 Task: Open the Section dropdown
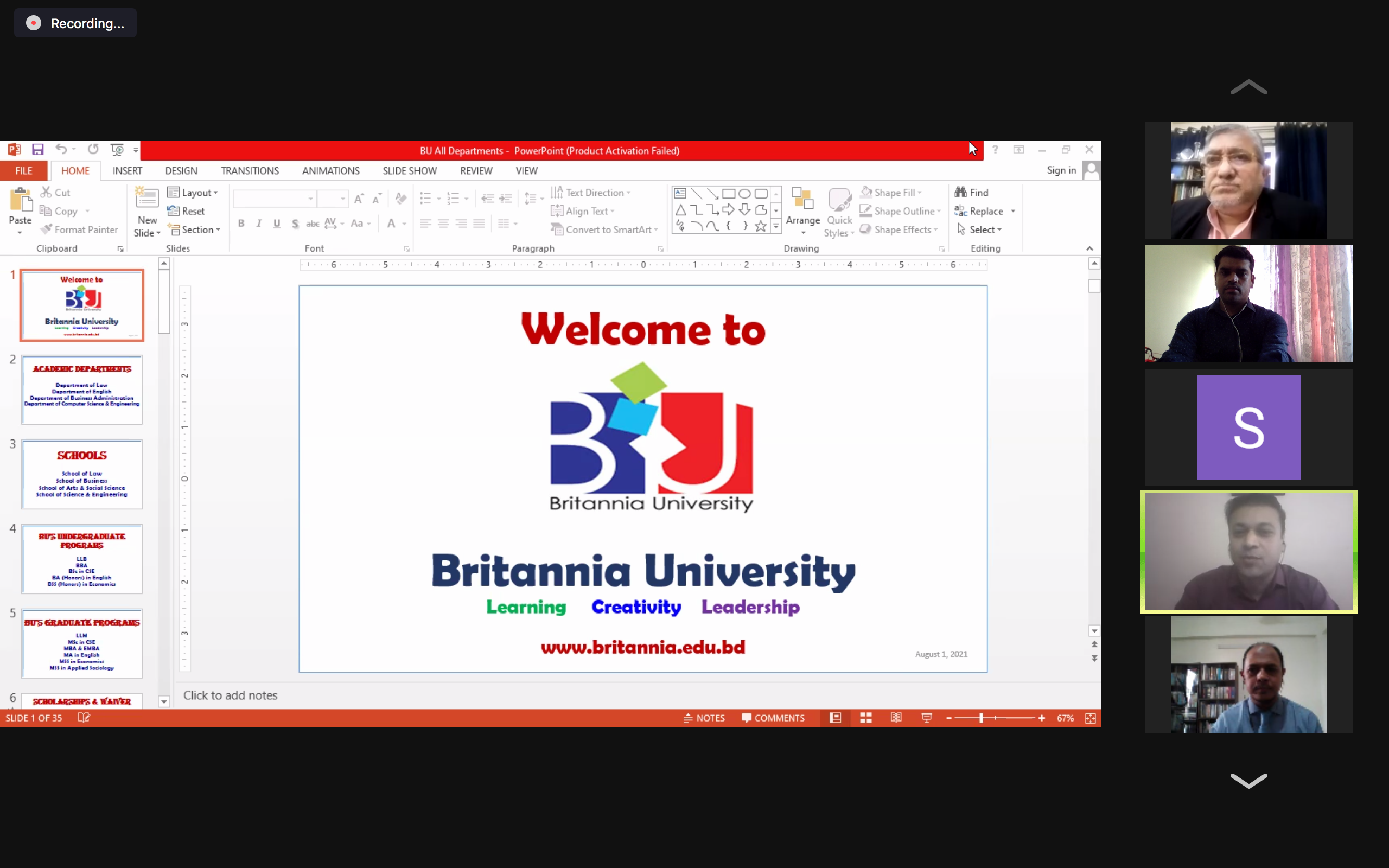[194, 229]
